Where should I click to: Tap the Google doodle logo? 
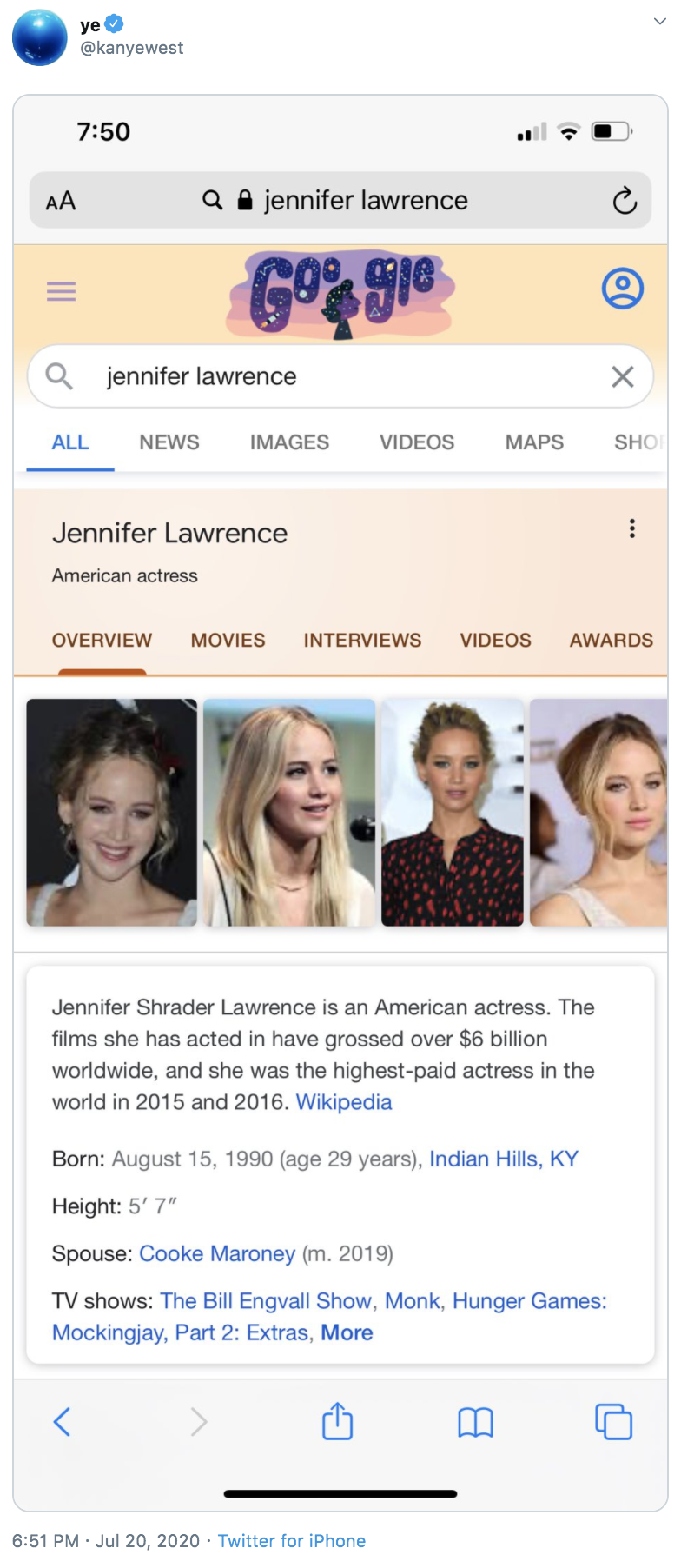[x=340, y=294]
